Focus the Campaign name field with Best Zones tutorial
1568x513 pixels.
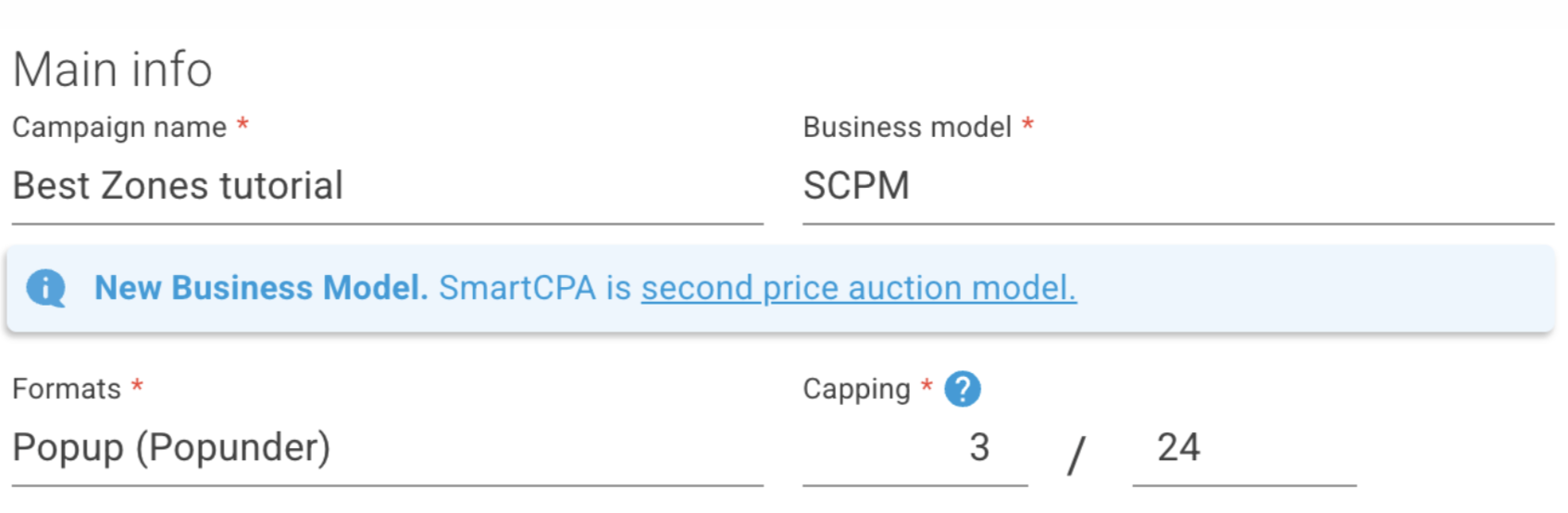point(387,186)
